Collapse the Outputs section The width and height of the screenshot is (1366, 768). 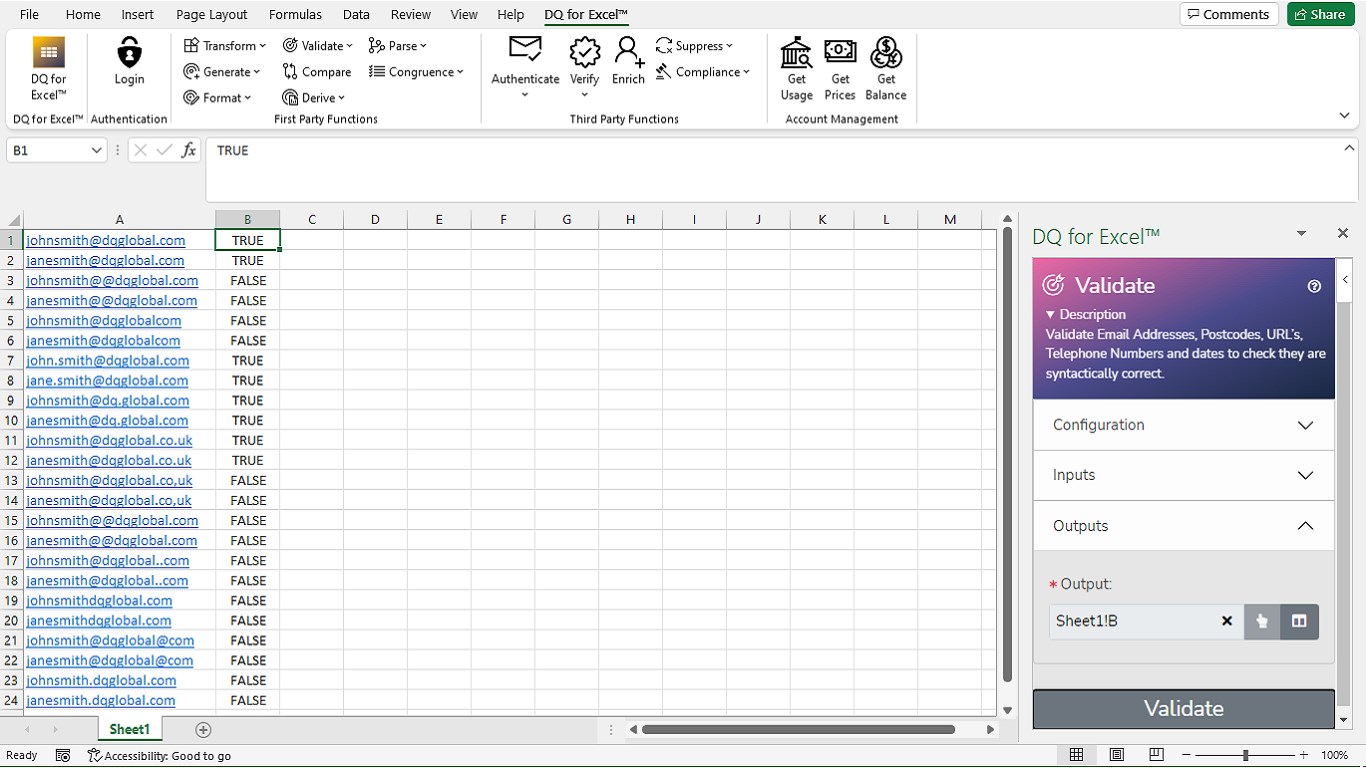coord(1183,526)
